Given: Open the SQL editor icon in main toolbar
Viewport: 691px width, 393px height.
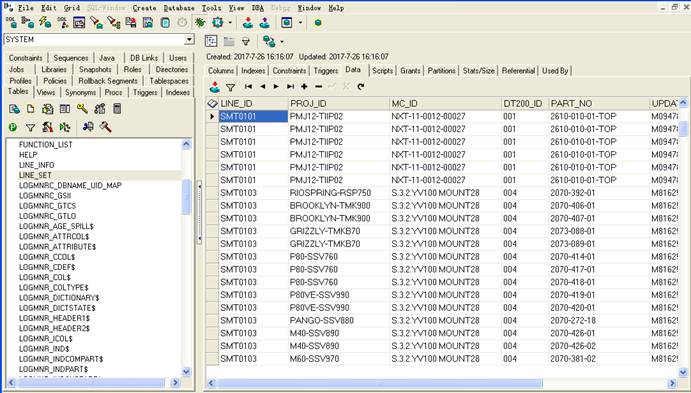Looking at the screenshot, I should click(x=11, y=22).
